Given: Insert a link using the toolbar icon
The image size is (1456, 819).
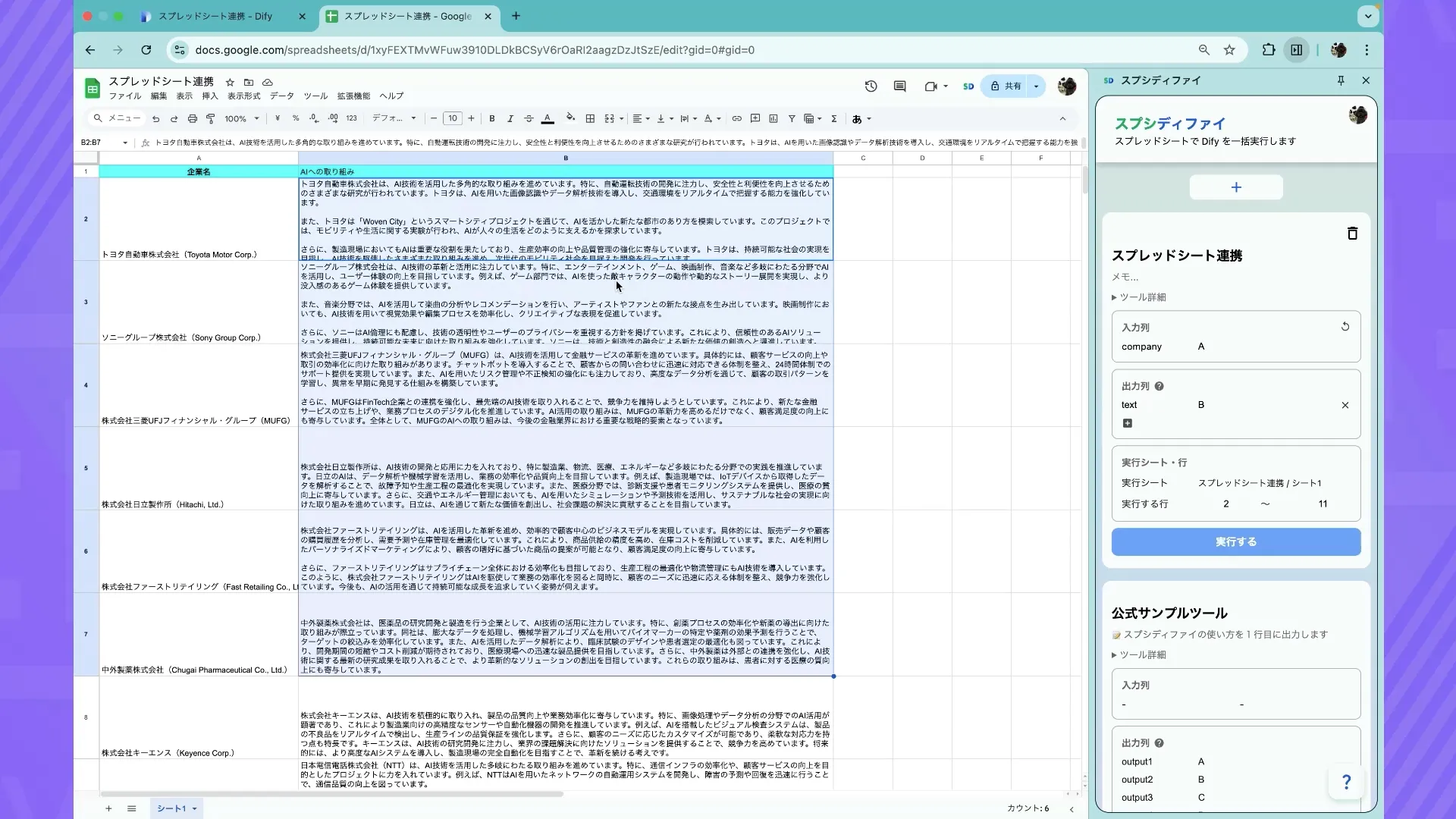Looking at the screenshot, I should coord(736,118).
